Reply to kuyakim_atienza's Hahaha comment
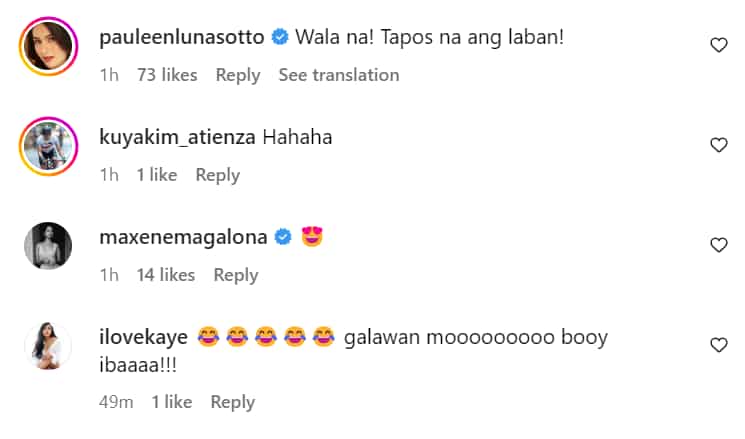The image size is (745, 439). [x=218, y=175]
